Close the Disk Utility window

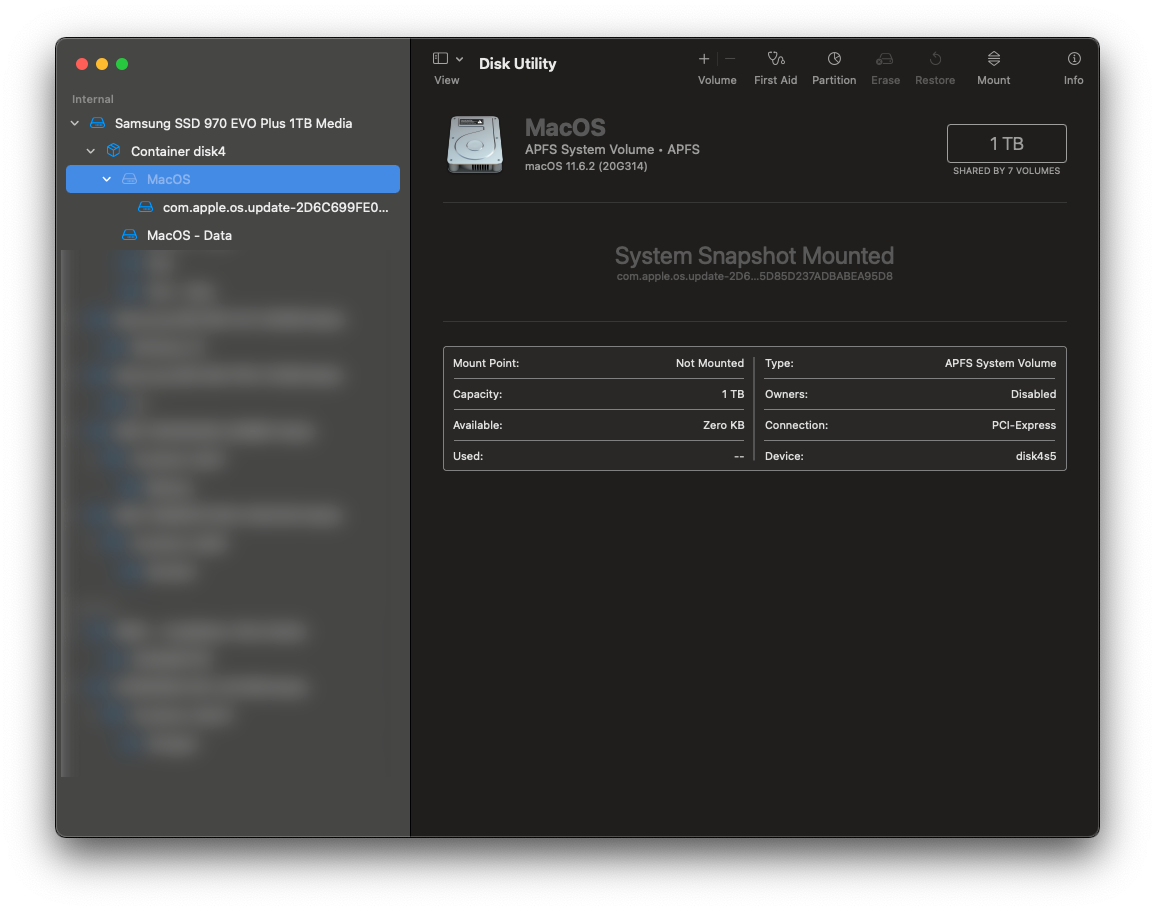click(x=82, y=64)
